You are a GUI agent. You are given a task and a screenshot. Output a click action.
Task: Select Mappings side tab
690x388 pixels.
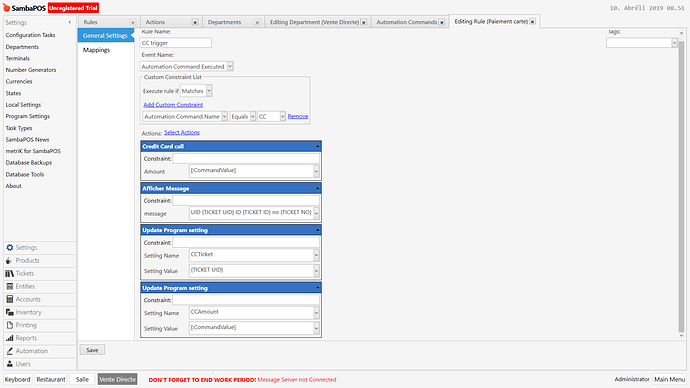click(96, 50)
